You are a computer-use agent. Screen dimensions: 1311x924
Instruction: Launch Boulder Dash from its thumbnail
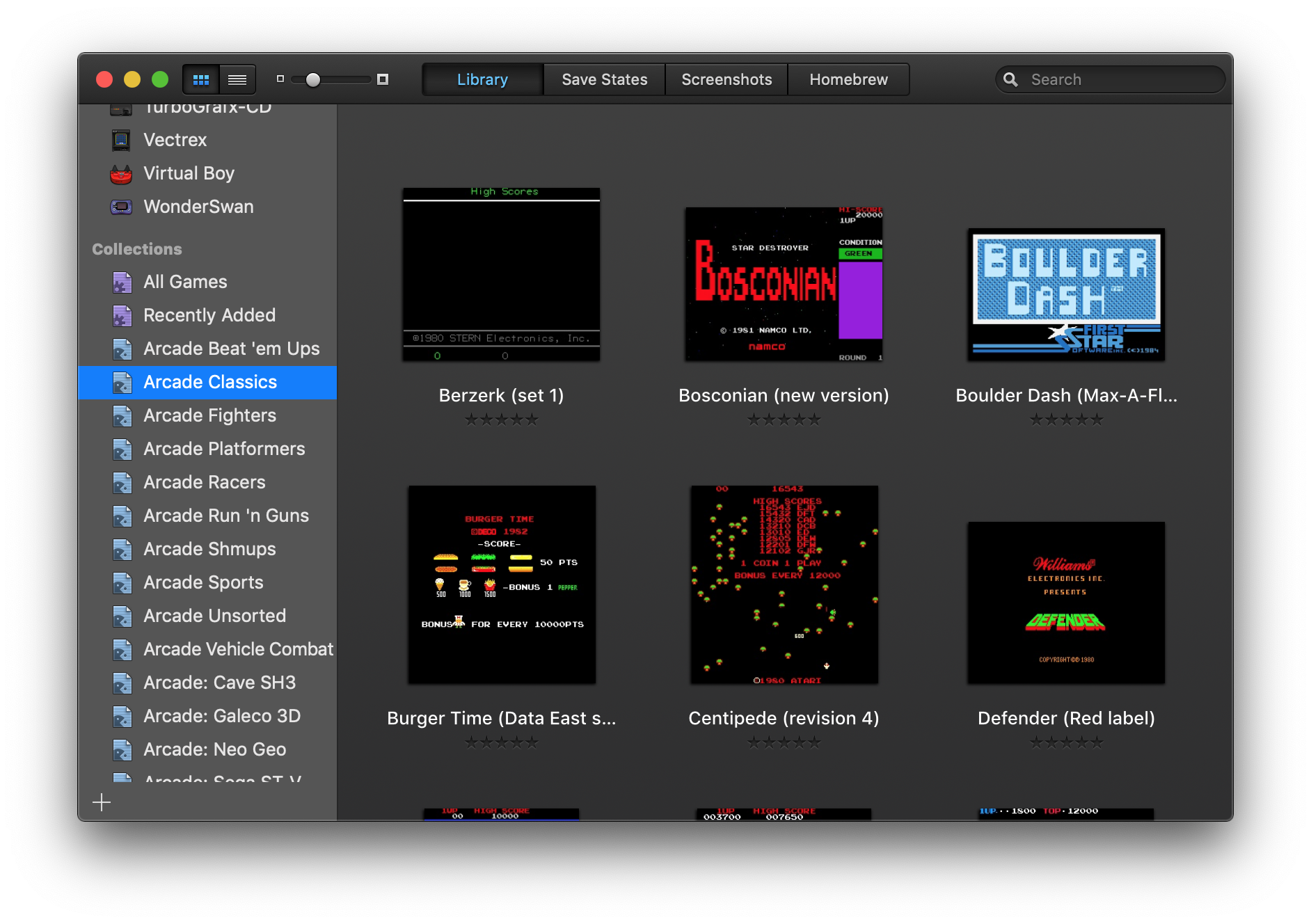point(1065,294)
